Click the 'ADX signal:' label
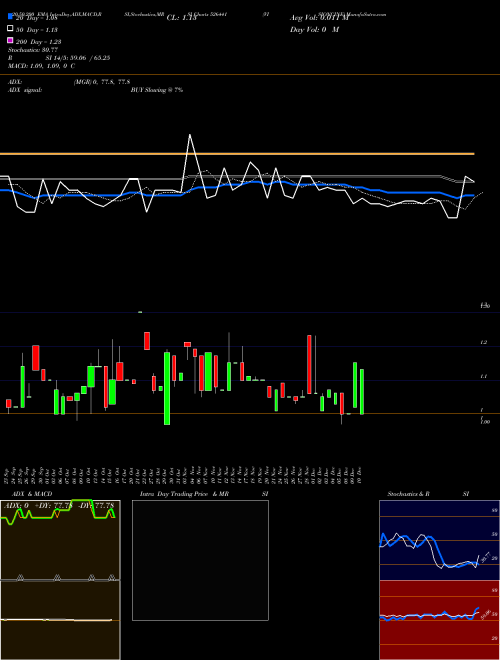Viewport: 500px width, 660px height. coord(25,90)
